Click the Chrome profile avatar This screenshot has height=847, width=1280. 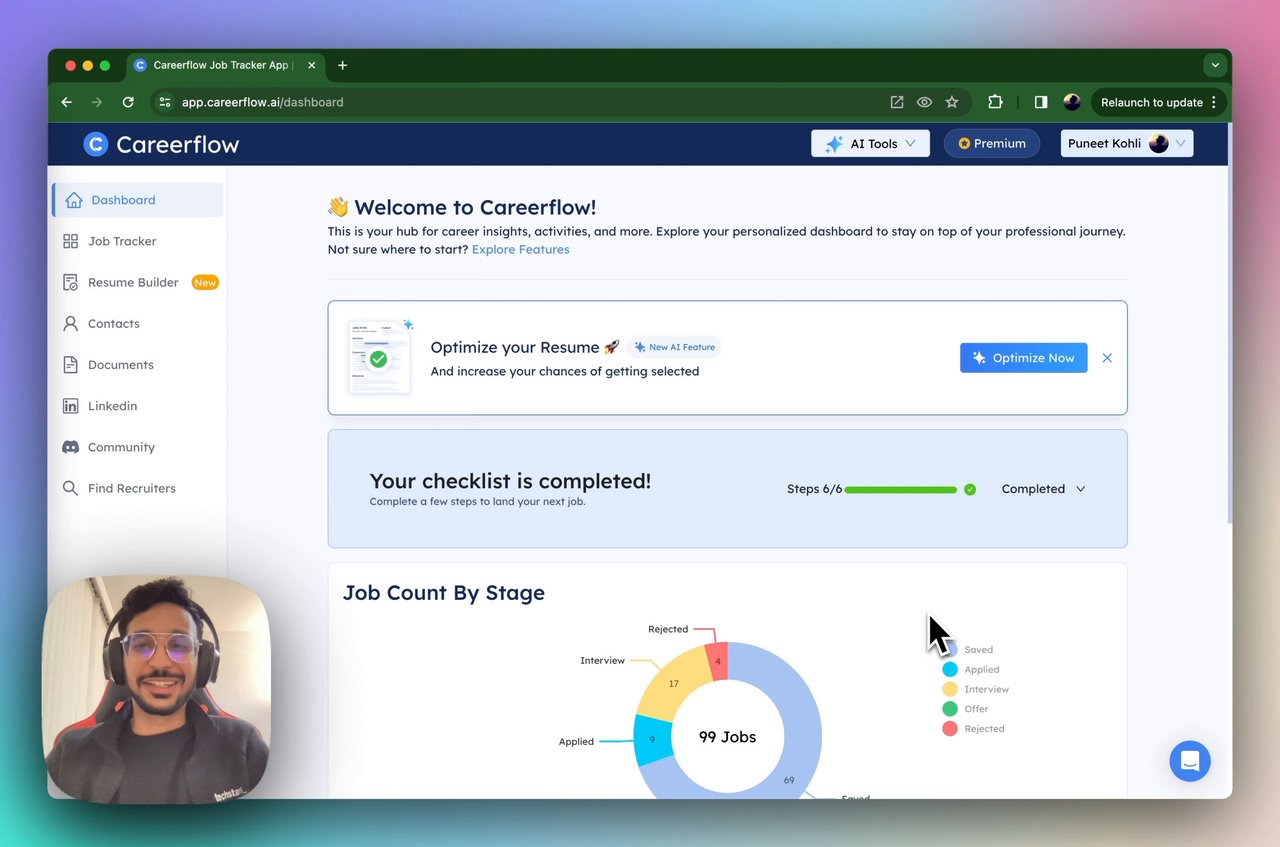point(1072,102)
